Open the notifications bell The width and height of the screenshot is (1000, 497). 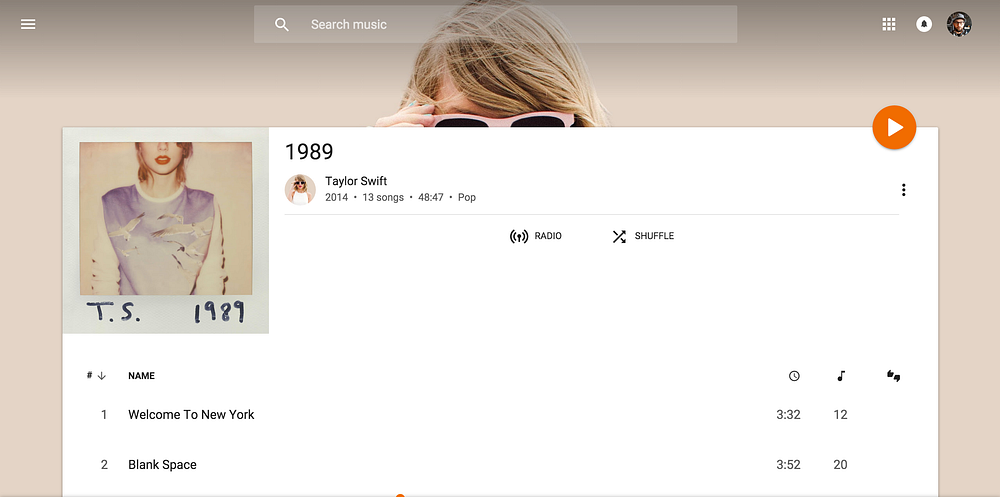point(923,24)
